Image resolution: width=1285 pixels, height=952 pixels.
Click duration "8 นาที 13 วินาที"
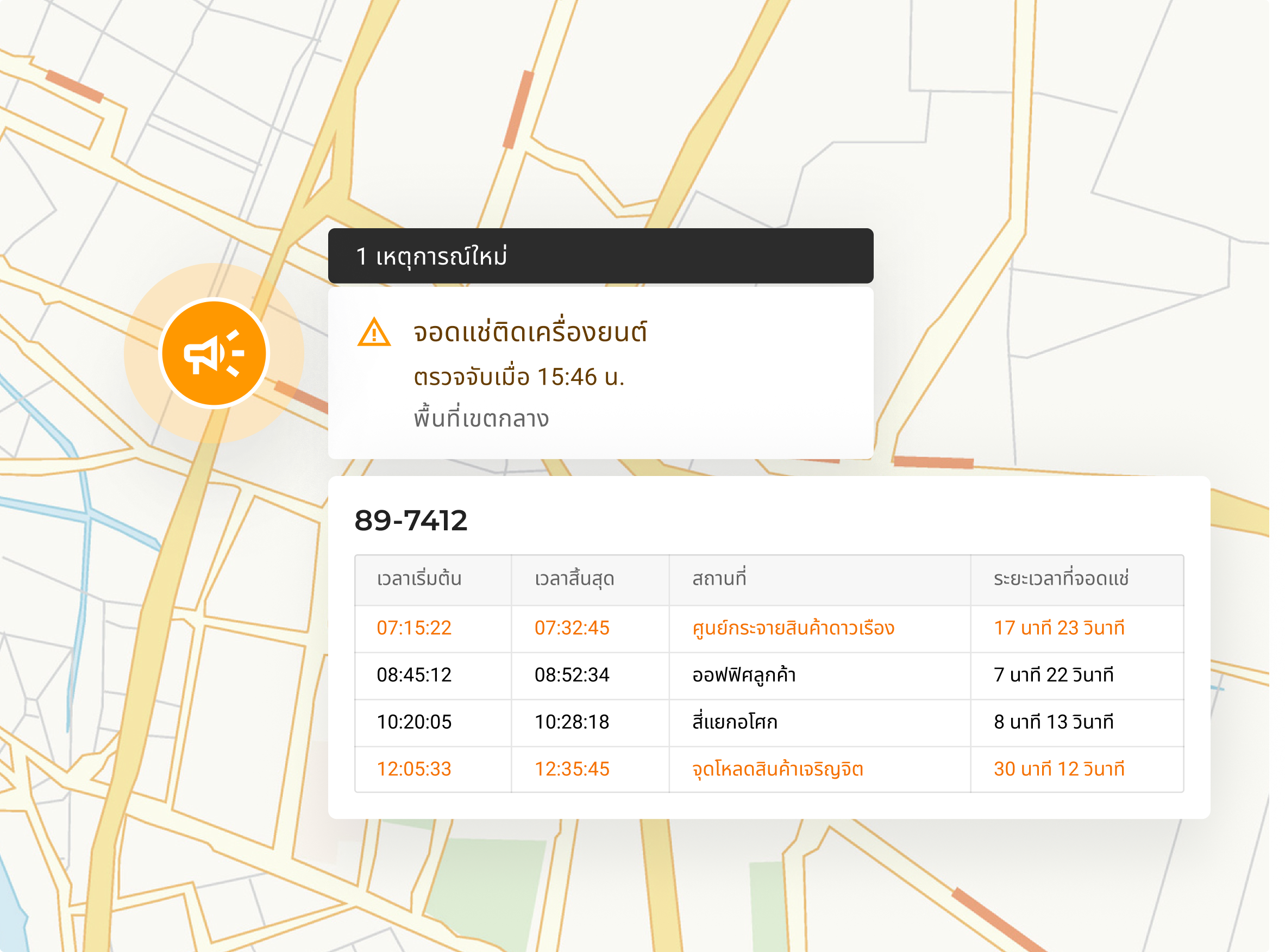click(x=1054, y=722)
